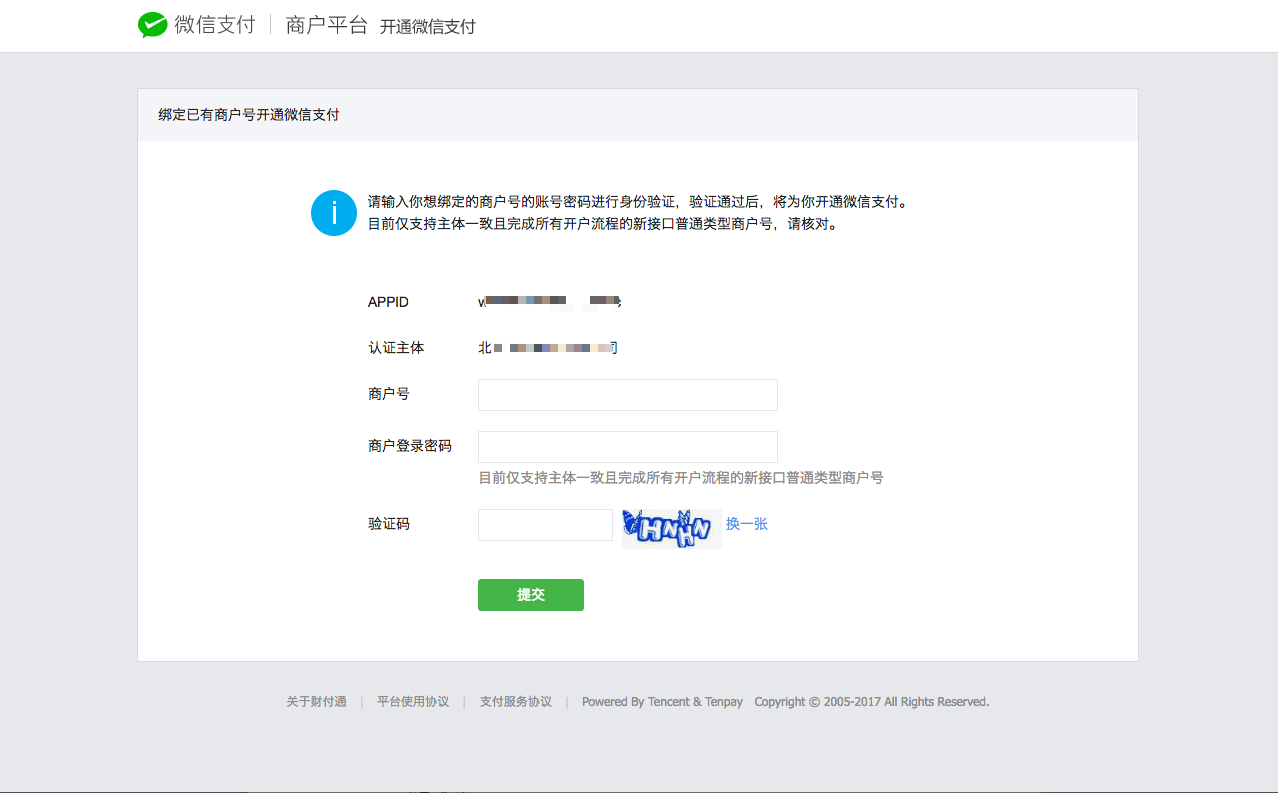
Task: Click the 绑定已有商户号开通微信支付 panel heading
Action: (x=249, y=115)
